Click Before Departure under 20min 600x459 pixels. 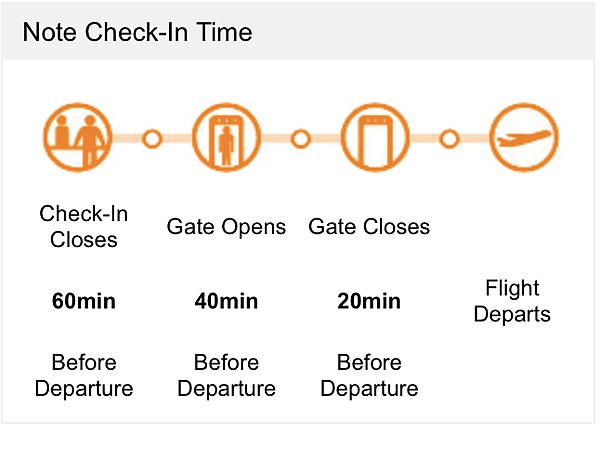pos(369,376)
